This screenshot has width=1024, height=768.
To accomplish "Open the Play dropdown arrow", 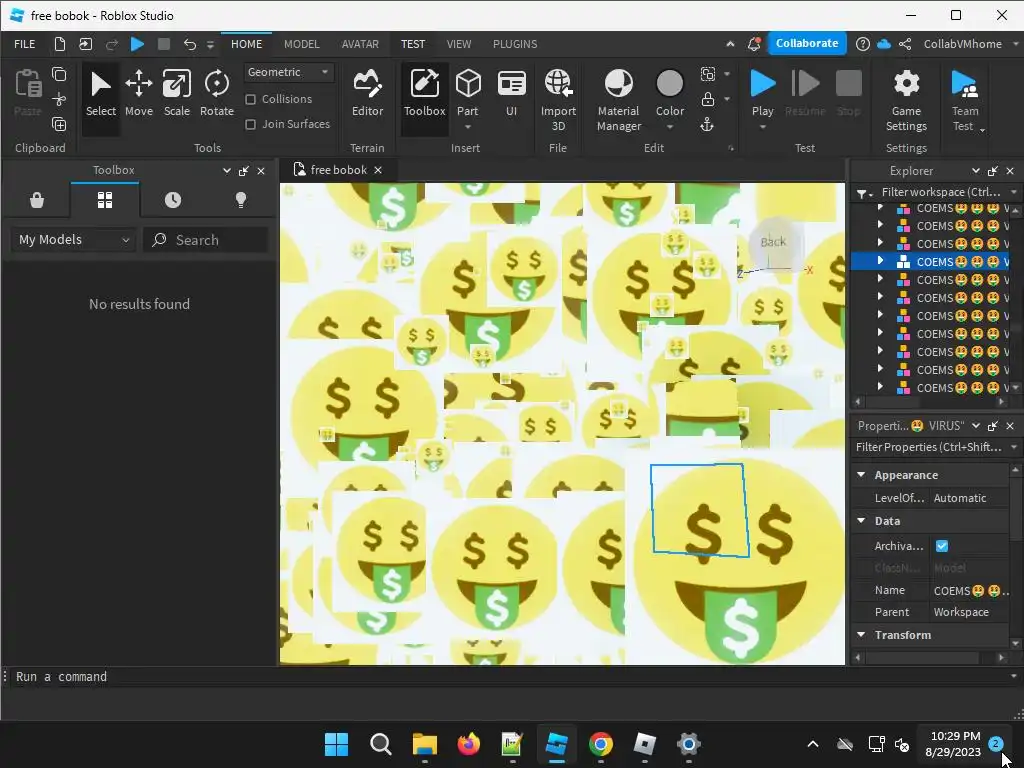I will click(x=762, y=127).
